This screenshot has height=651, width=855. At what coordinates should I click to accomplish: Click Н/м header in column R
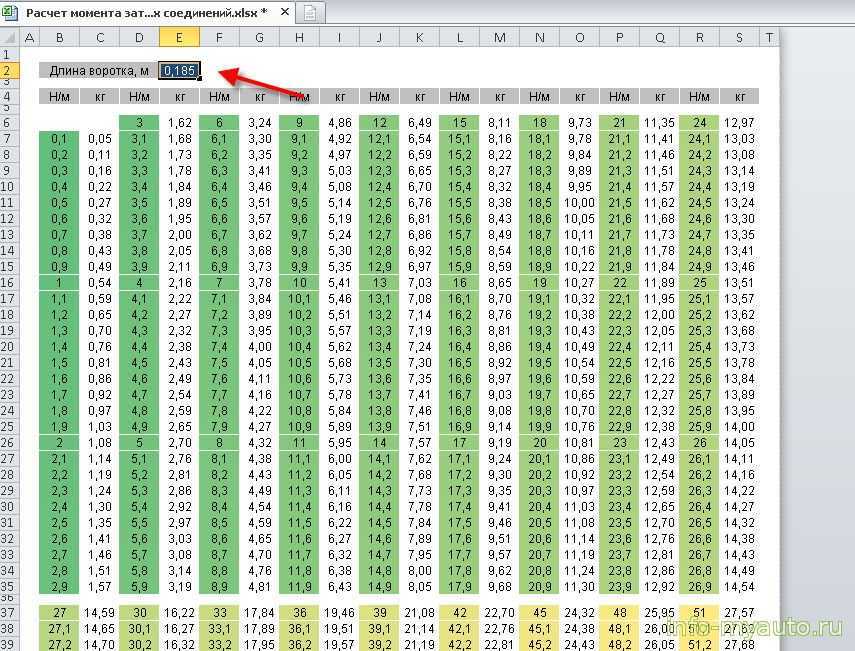click(x=700, y=97)
